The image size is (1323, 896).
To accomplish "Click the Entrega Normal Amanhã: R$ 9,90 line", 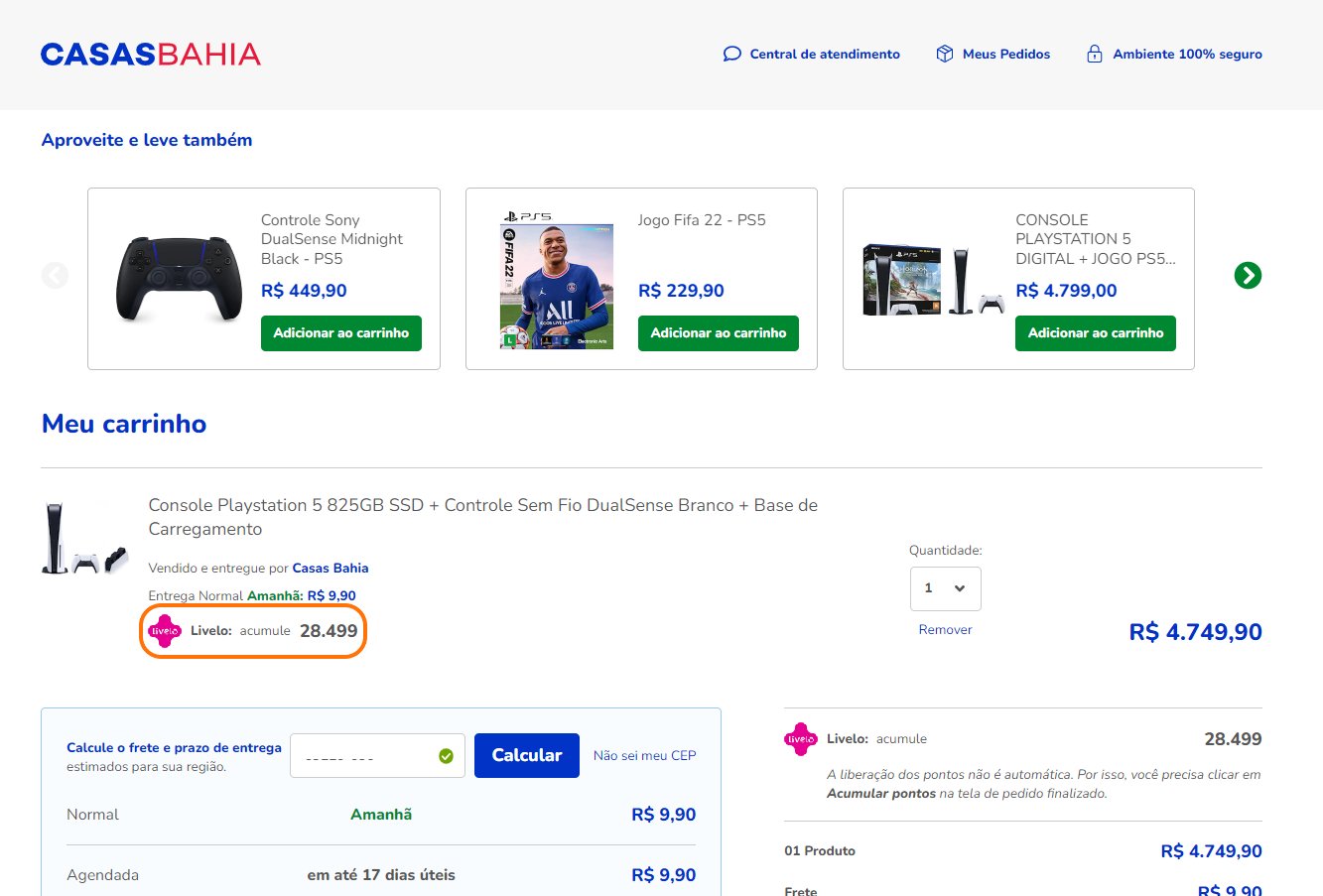I will pos(252,596).
